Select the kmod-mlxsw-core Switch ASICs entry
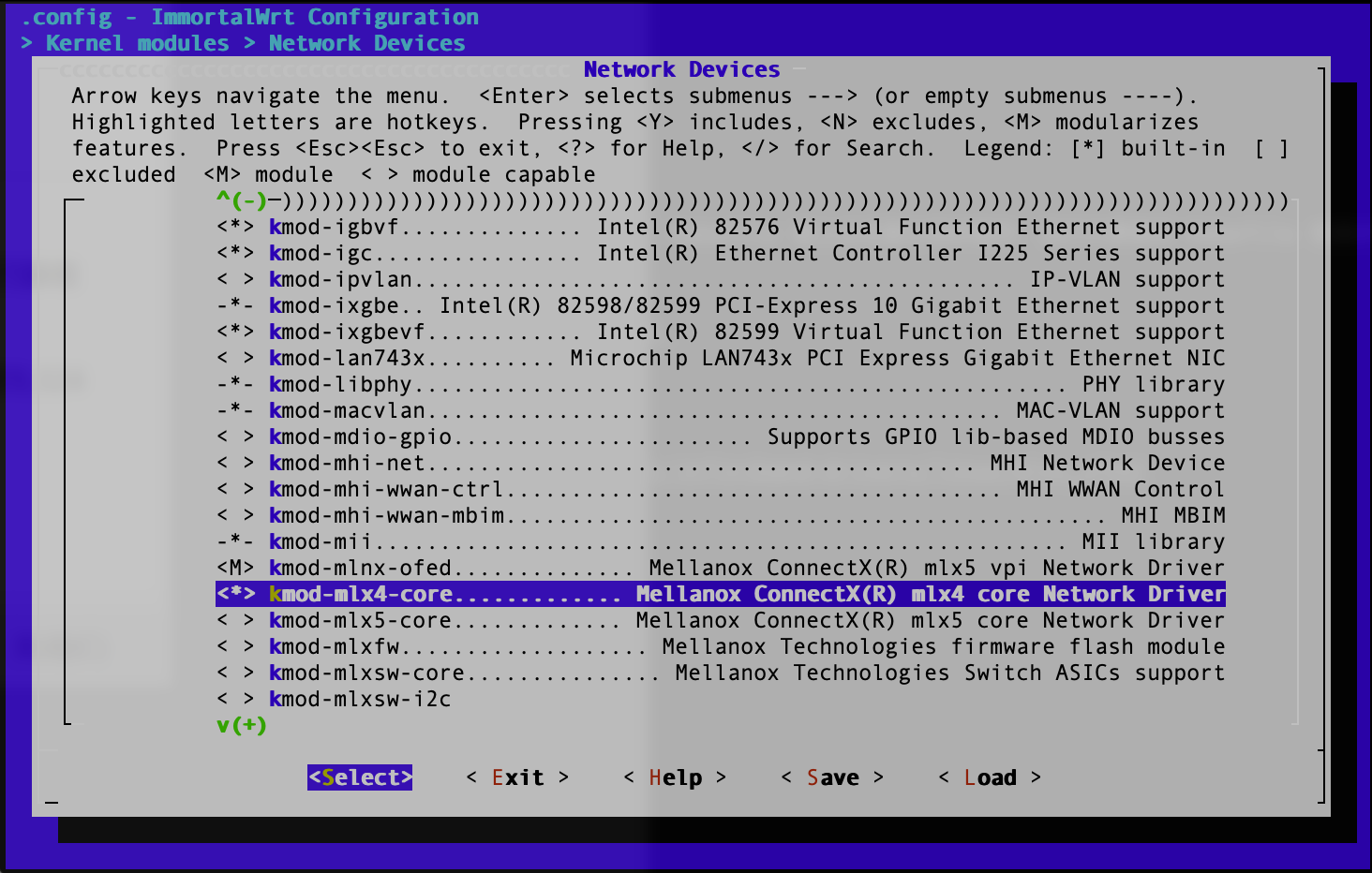Image resolution: width=1372 pixels, height=873 pixels. [721, 673]
